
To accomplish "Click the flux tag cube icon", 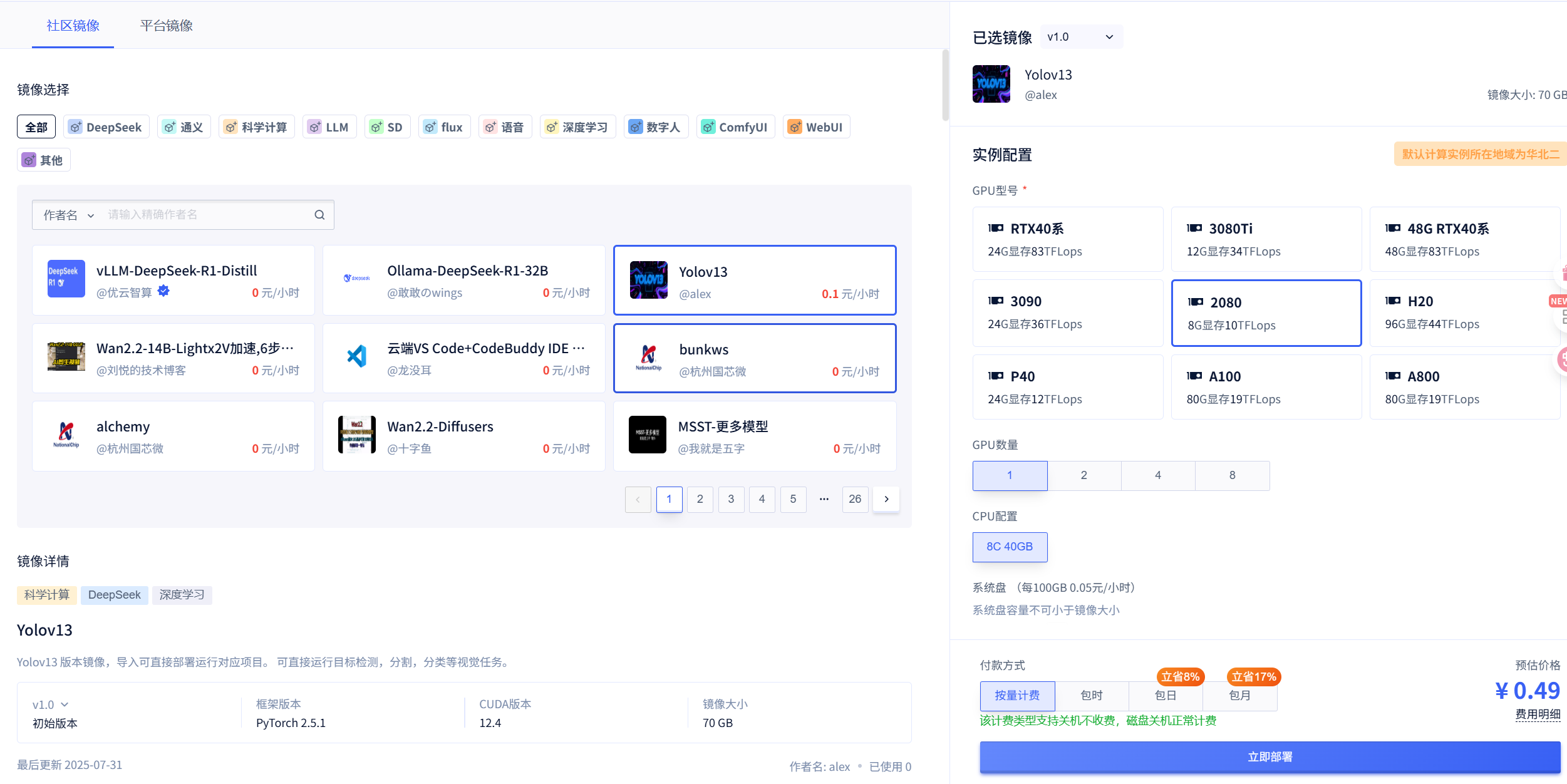I will (430, 127).
